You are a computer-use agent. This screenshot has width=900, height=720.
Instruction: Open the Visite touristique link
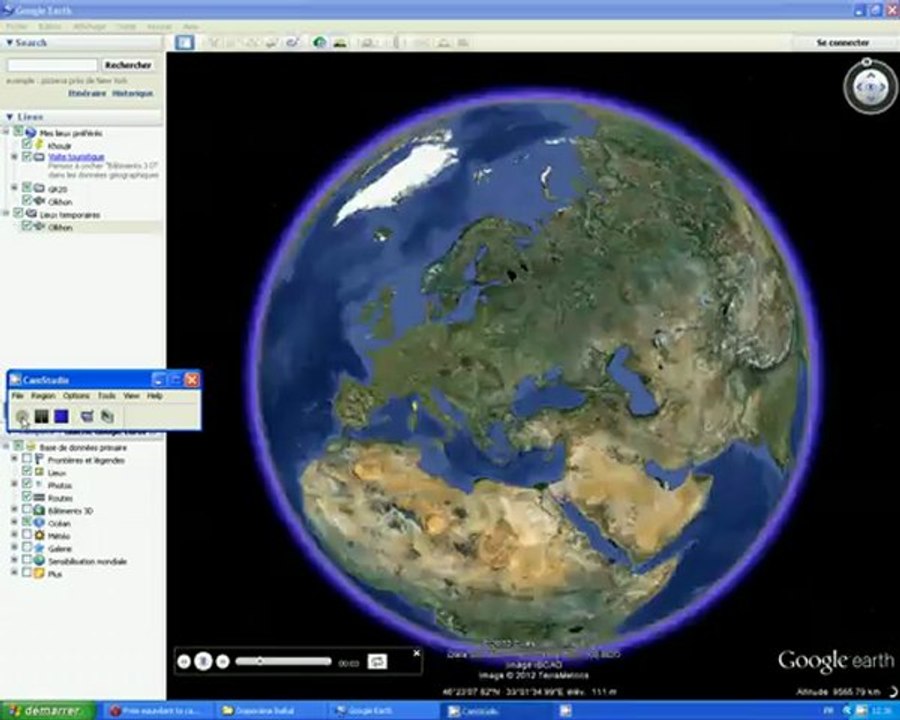(x=76, y=157)
